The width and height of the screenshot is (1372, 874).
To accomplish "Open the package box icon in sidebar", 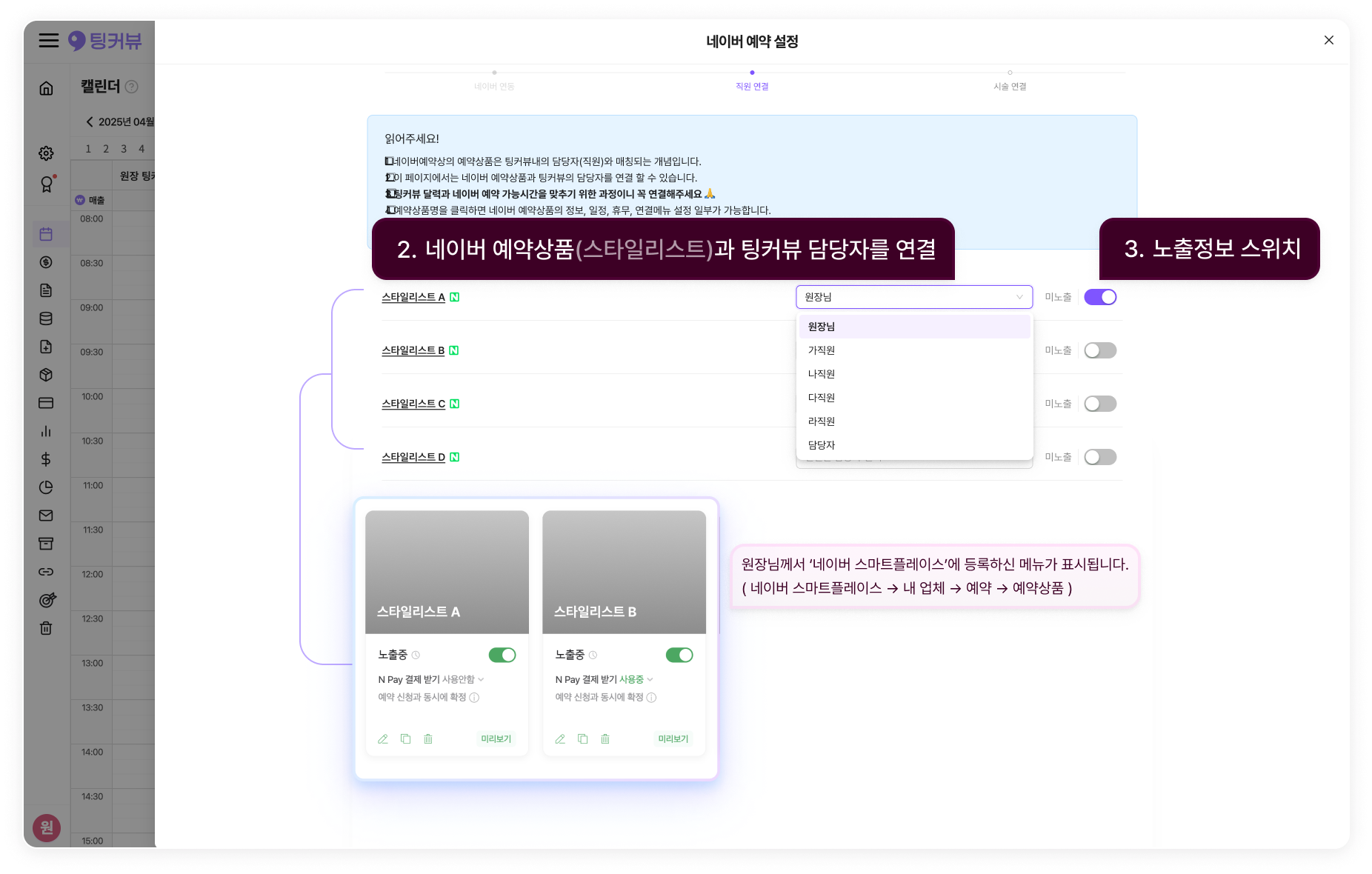I will (46, 375).
